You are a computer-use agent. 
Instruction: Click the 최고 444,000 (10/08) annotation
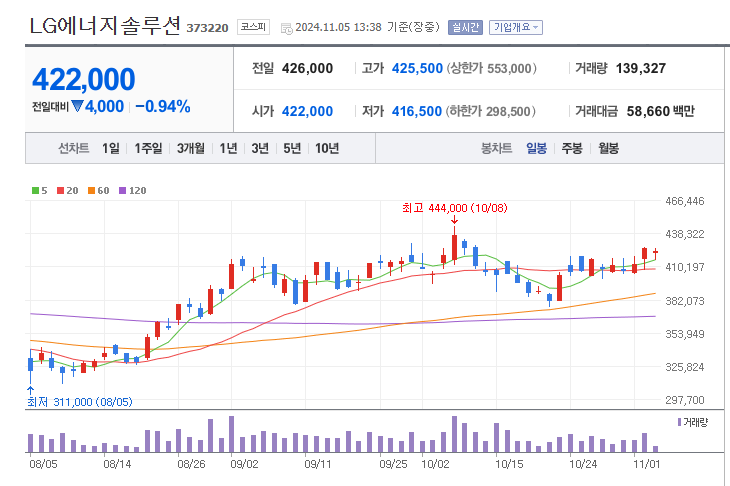pos(455,208)
